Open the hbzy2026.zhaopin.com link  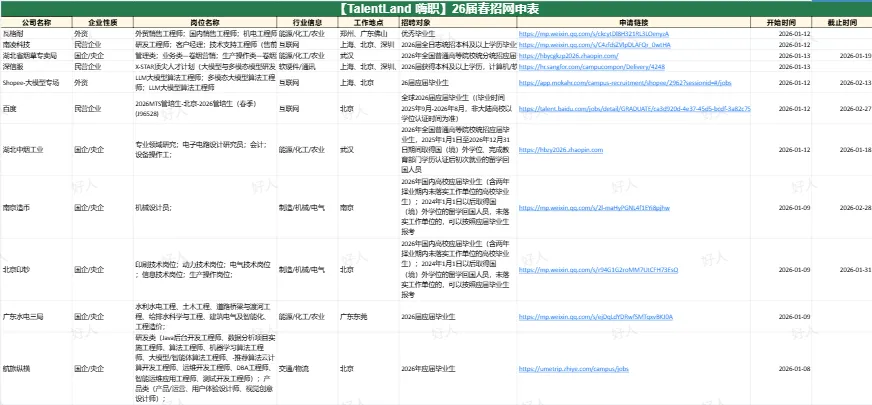[x=561, y=150]
